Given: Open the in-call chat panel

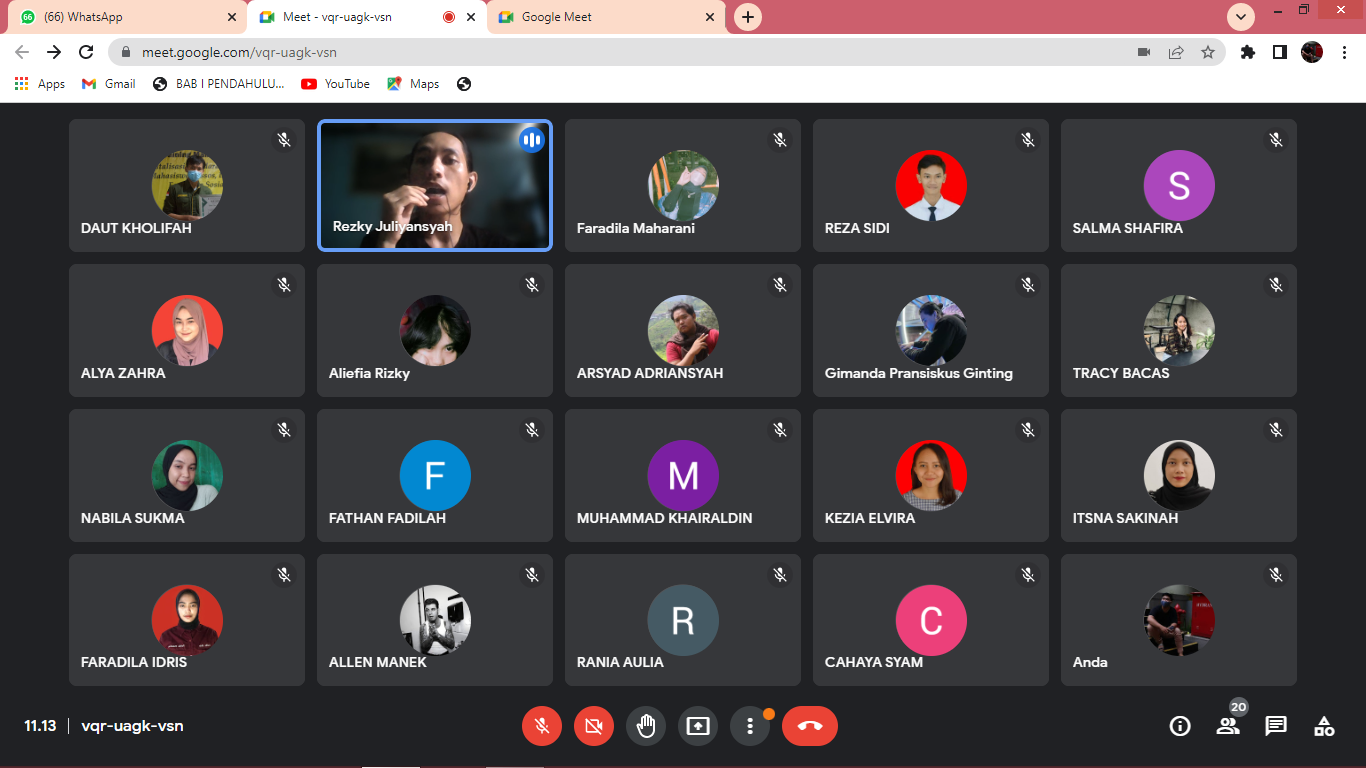Looking at the screenshot, I should tap(1276, 726).
